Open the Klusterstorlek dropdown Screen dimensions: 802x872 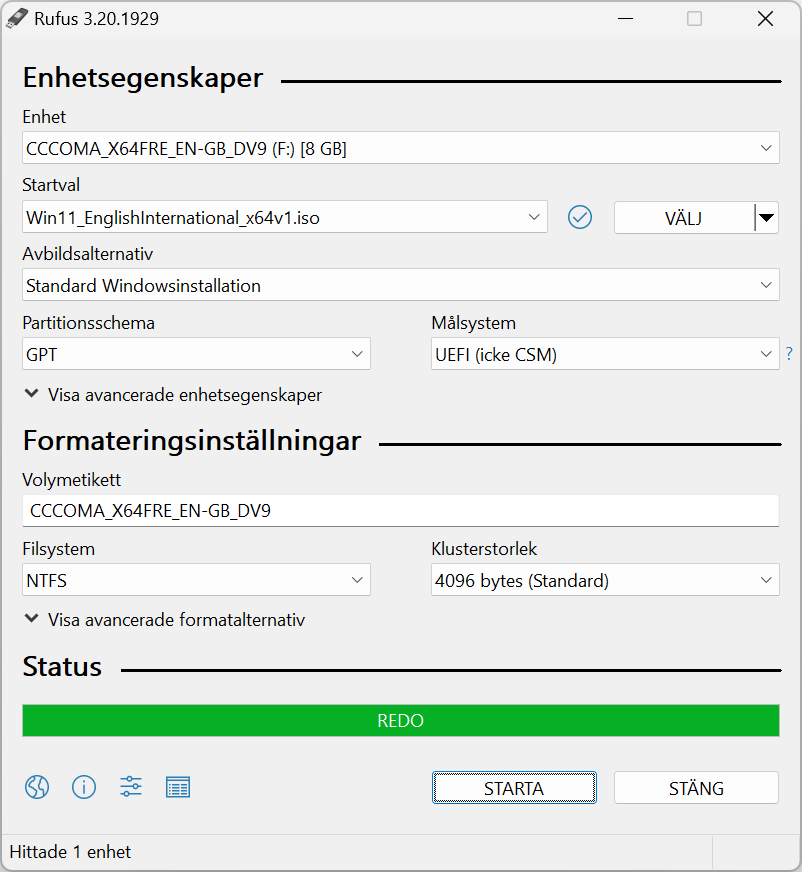(x=605, y=580)
